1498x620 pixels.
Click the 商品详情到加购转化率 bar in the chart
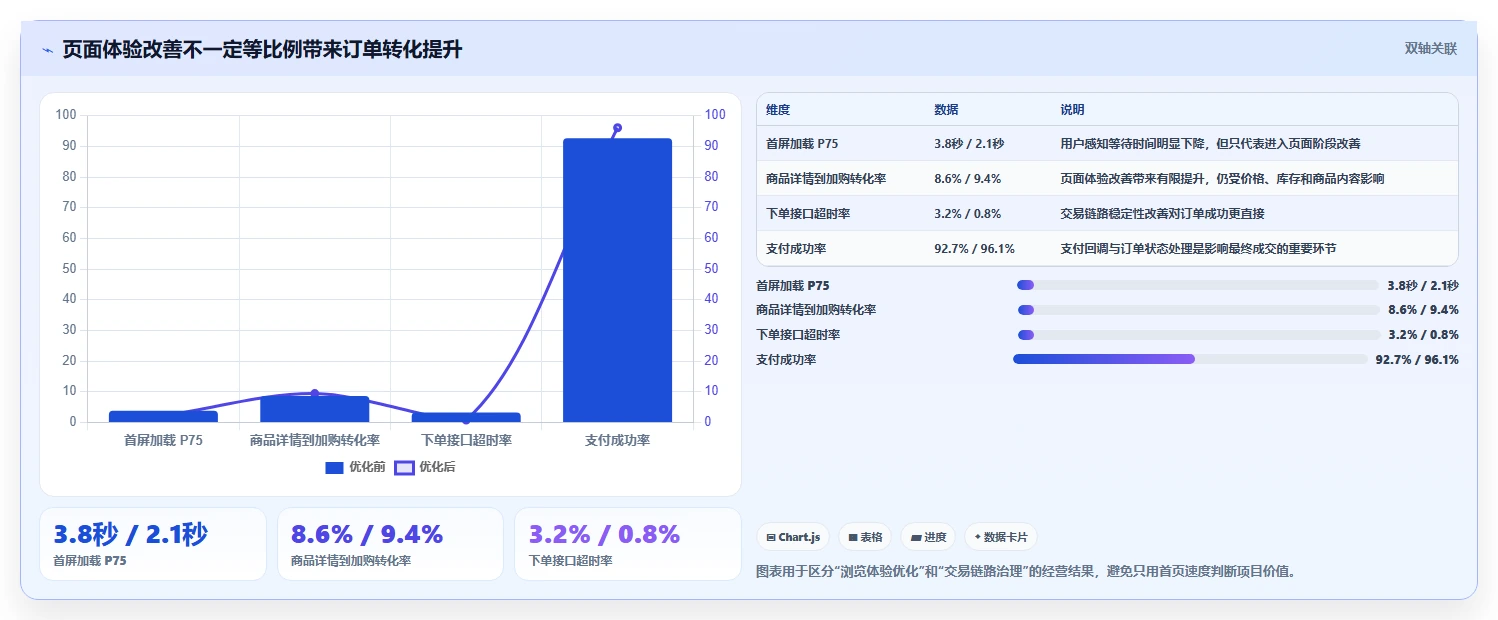(x=315, y=409)
